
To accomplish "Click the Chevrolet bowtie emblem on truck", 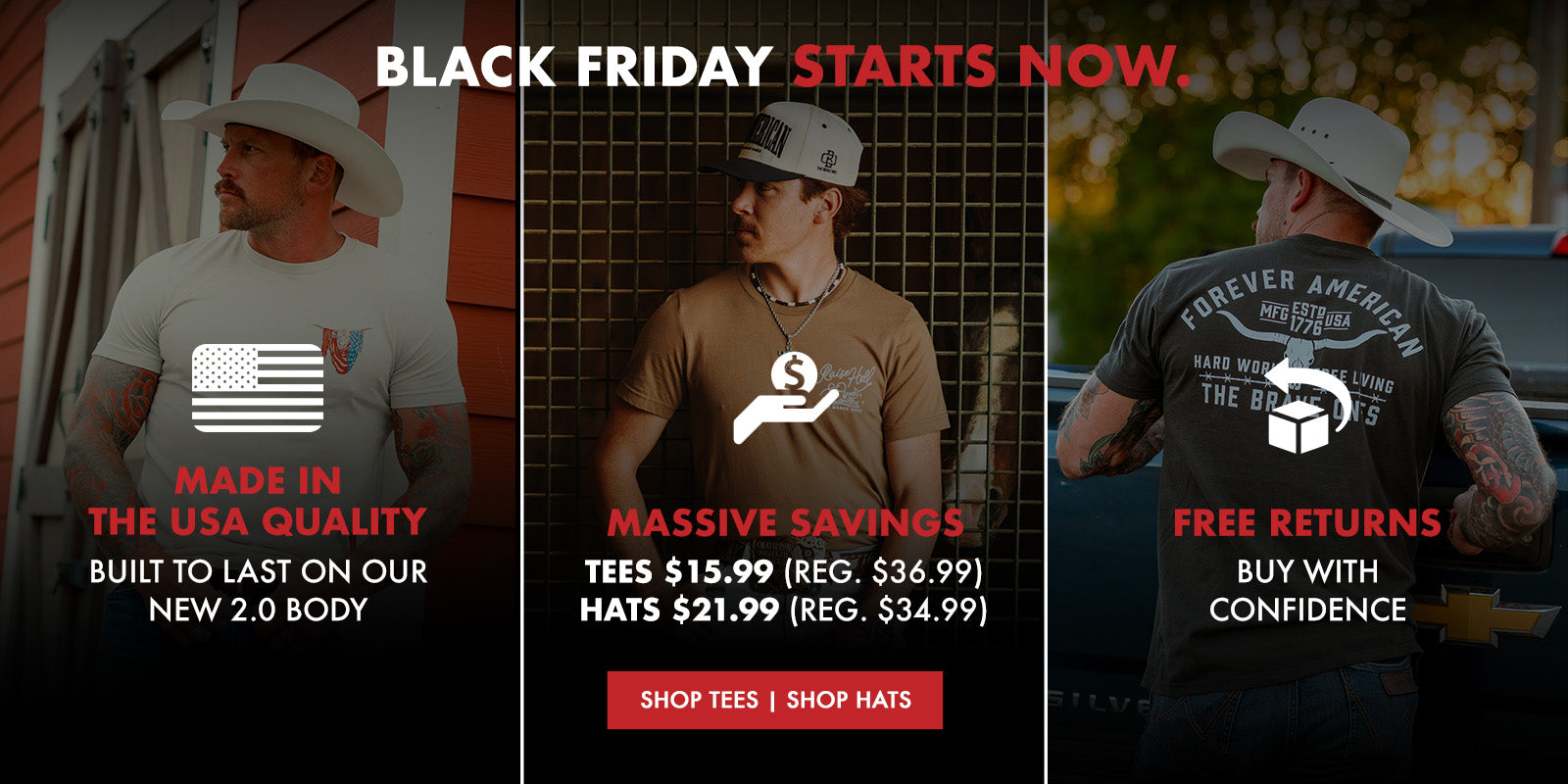I will 1485,615.
